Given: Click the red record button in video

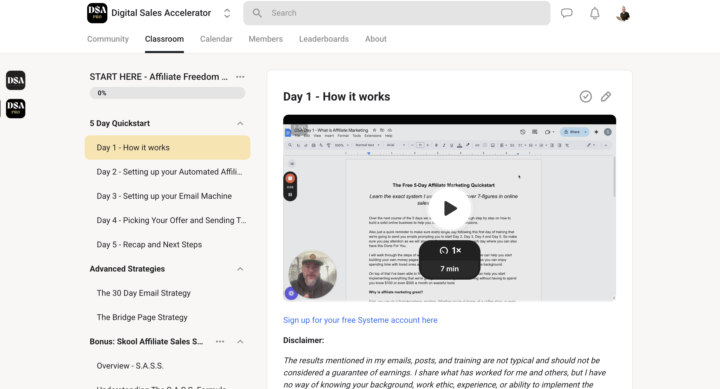Looking at the screenshot, I should [x=290, y=178].
